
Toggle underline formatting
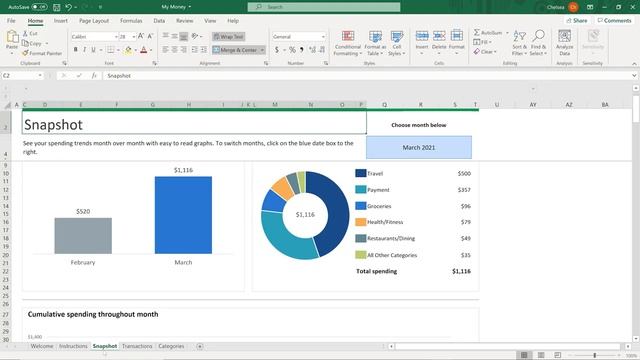pyautogui.click(x=93, y=50)
